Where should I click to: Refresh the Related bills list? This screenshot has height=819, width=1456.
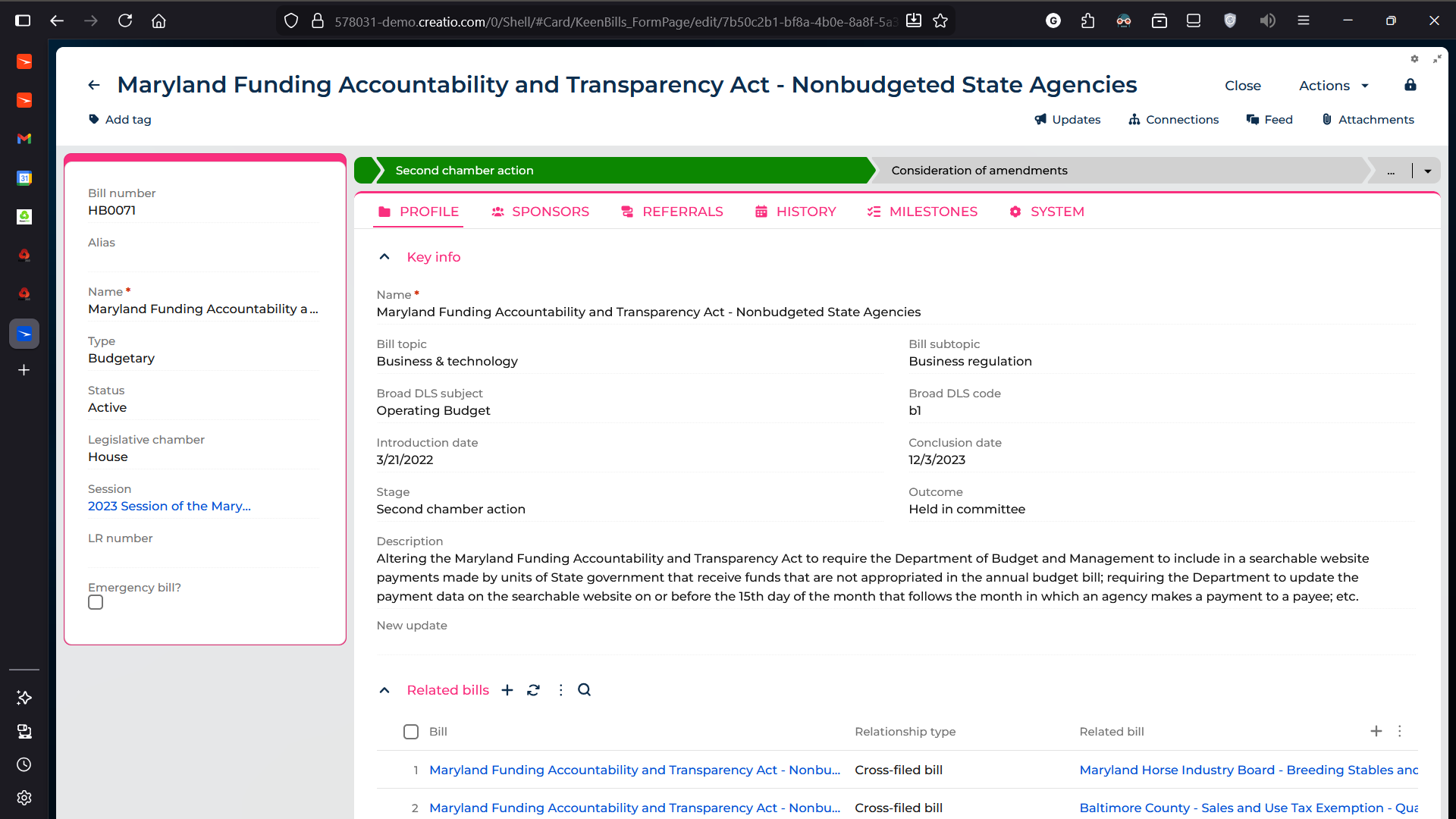(534, 690)
